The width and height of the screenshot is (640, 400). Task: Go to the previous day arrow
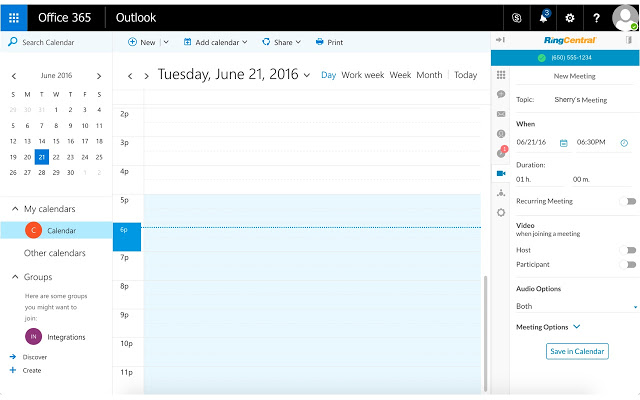pos(130,75)
